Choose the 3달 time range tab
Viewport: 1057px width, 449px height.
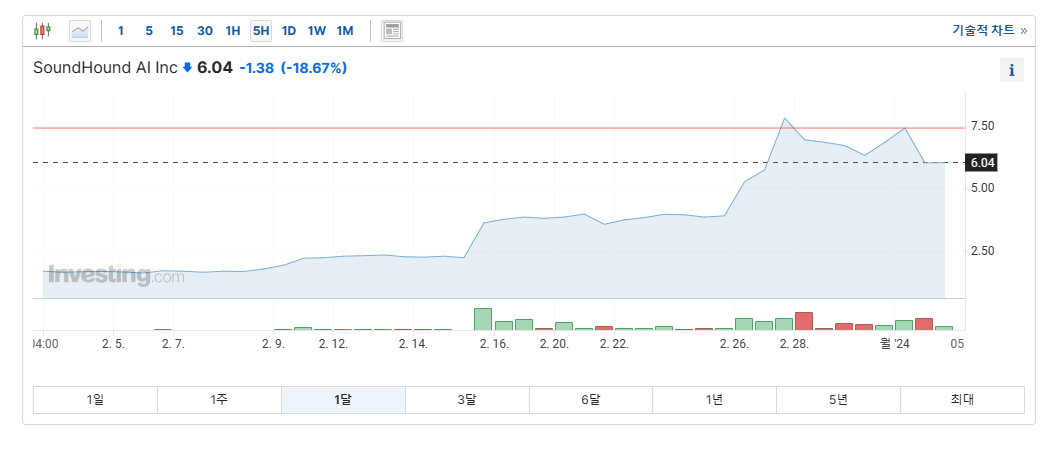coord(467,400)
